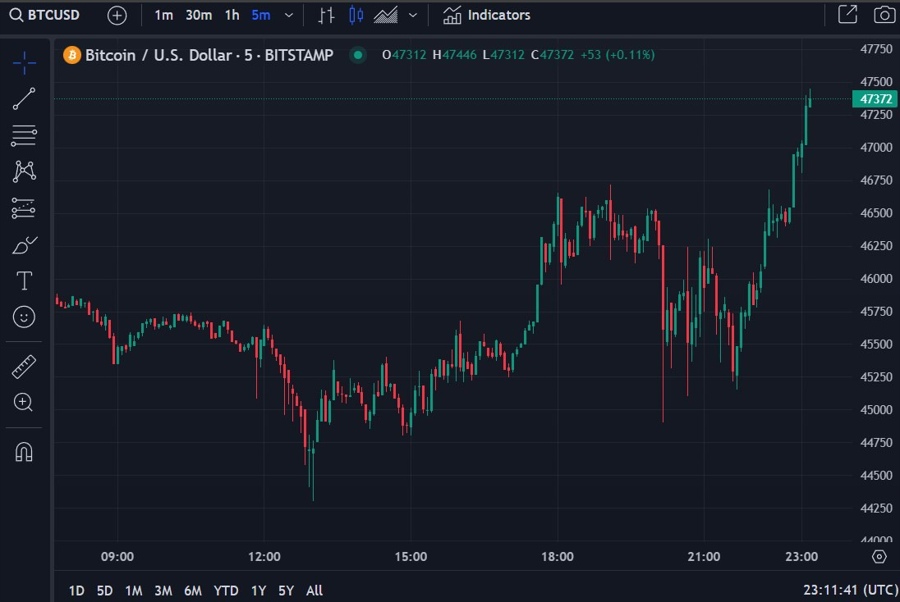Toggle the magnet snap mode

(24, 451)
